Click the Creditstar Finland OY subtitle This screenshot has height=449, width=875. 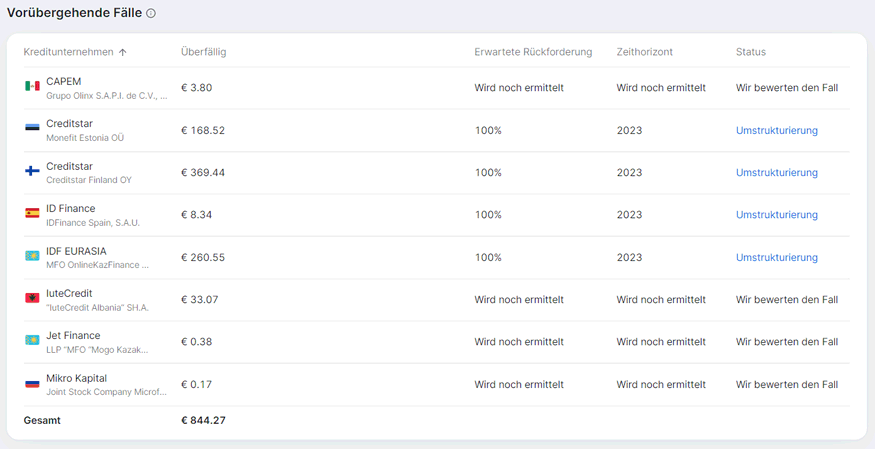[89, 180]
